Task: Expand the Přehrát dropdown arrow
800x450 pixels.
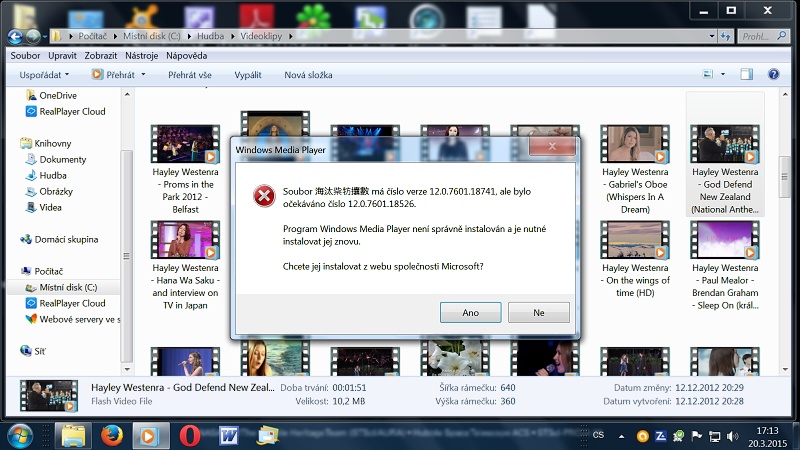Action: 143,75
